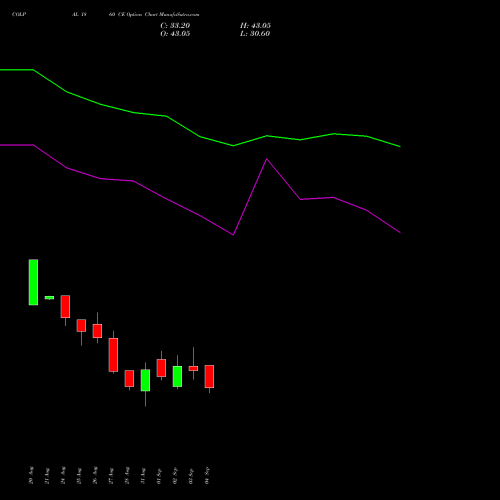The height and width of the screenshot is (500, 500).
Task: Select the '26 Aug' date axis label
Action: click(x=95, y=475)
